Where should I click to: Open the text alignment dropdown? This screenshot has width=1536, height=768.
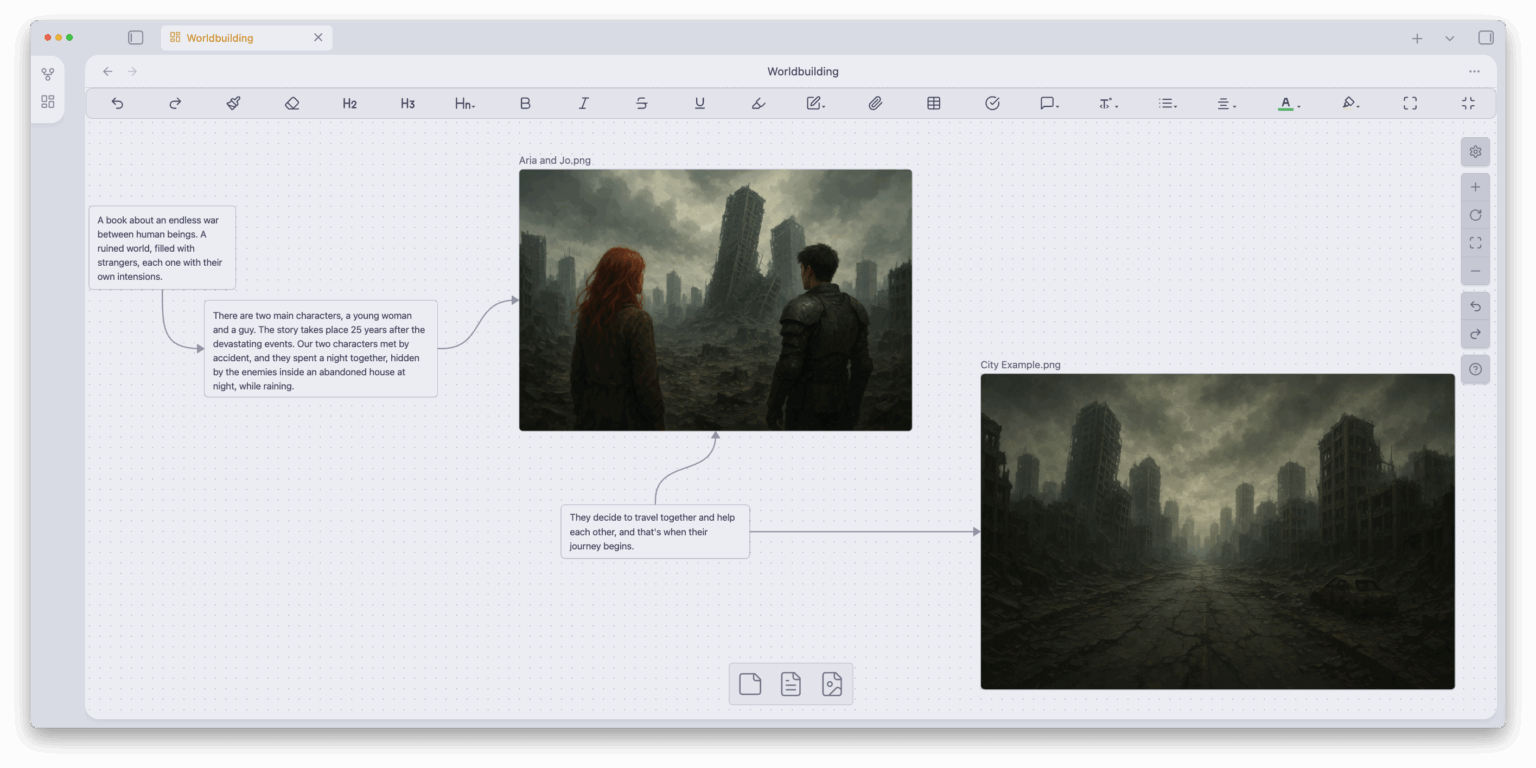click(1226, 102)
